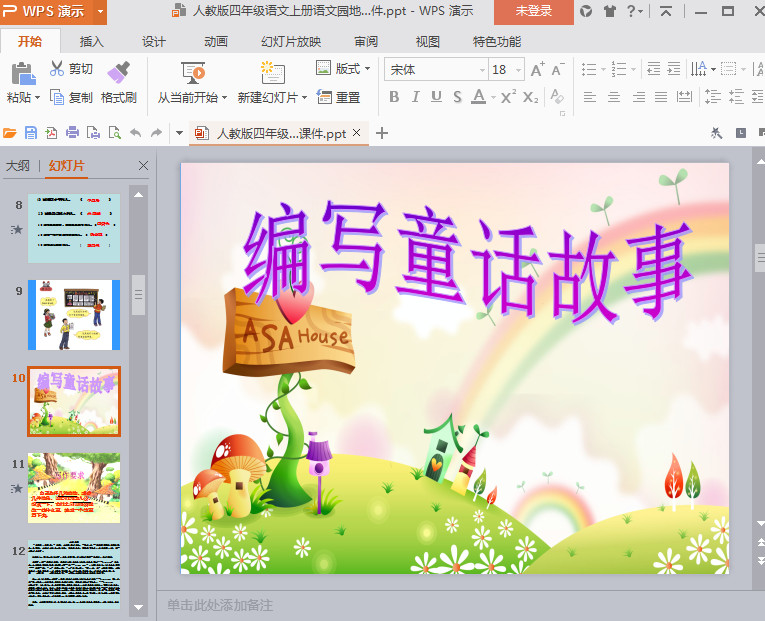Switch to the 设计 ribbon tab
This screenshot has height=621, width=765.
point(154,42)
